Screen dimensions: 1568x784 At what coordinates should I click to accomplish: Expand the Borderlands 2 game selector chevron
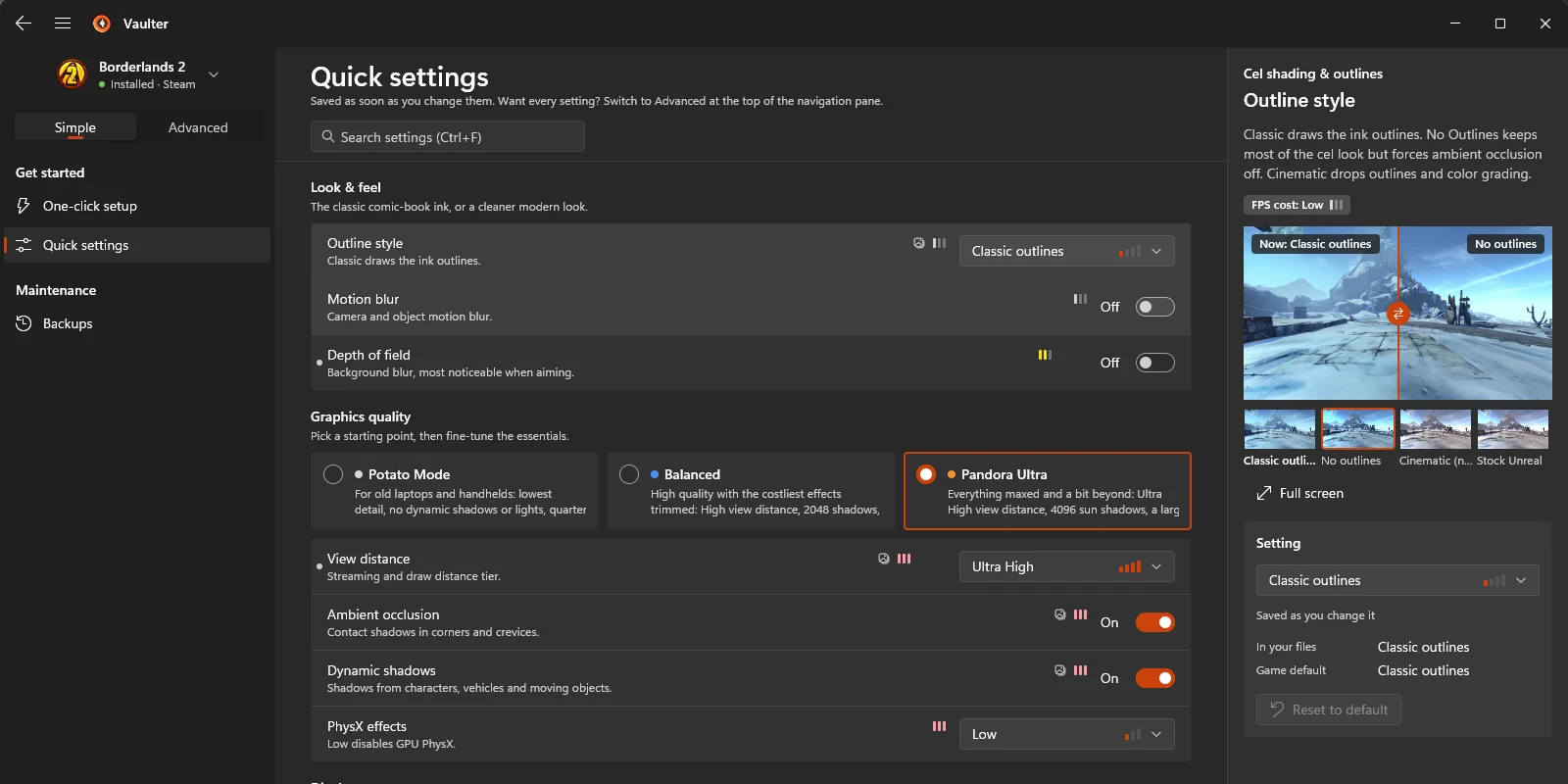(214, 74)
